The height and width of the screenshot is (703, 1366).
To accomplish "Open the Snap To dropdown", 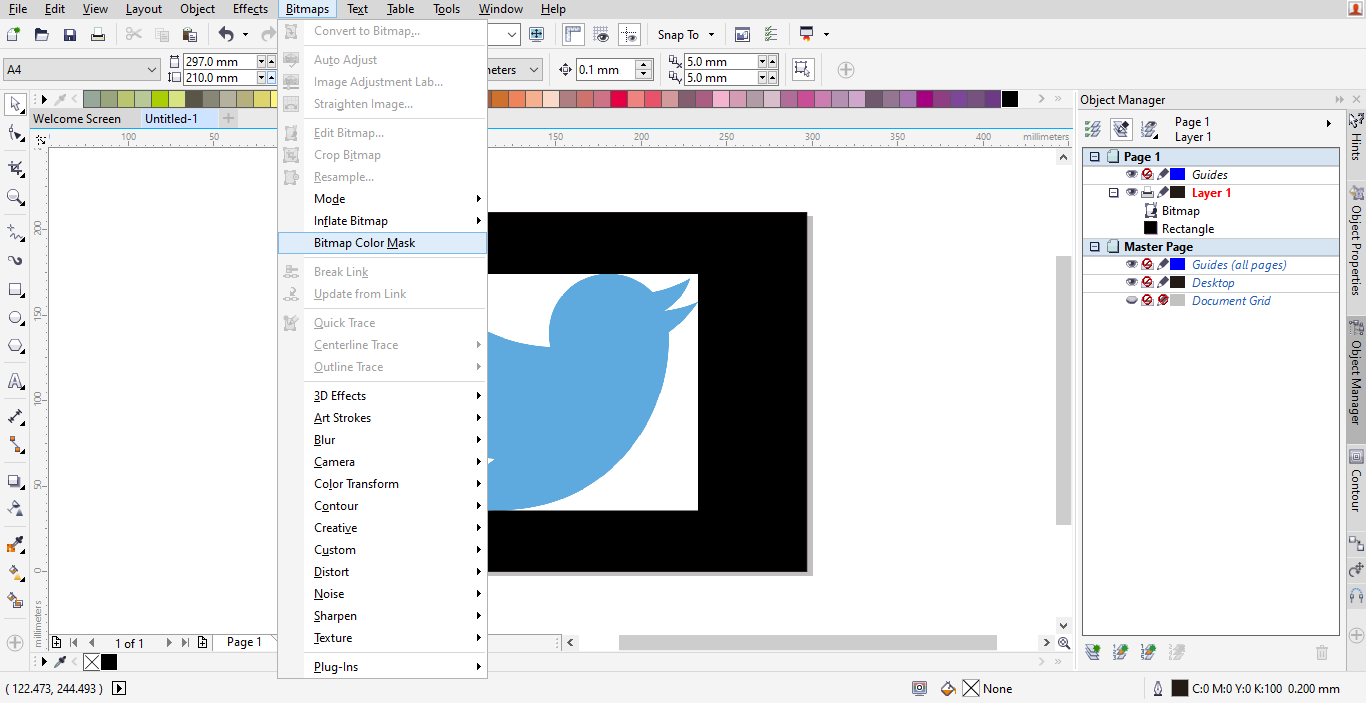I will click(x=686, y=34).
